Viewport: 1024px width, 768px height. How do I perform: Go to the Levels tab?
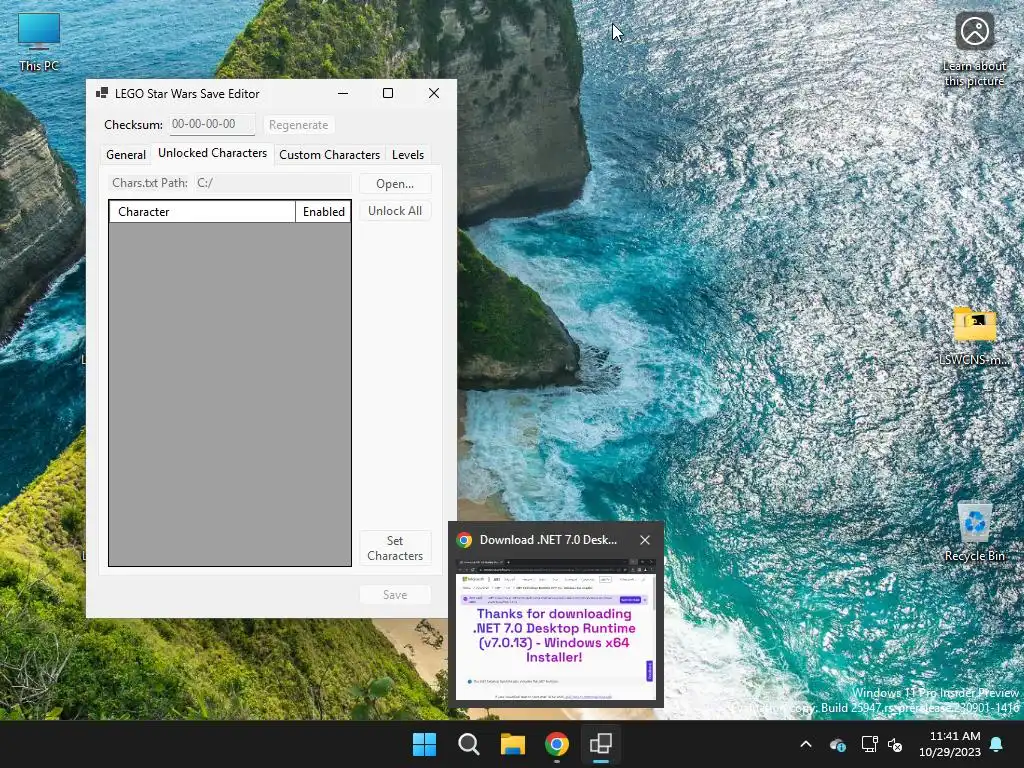[408, 155]
